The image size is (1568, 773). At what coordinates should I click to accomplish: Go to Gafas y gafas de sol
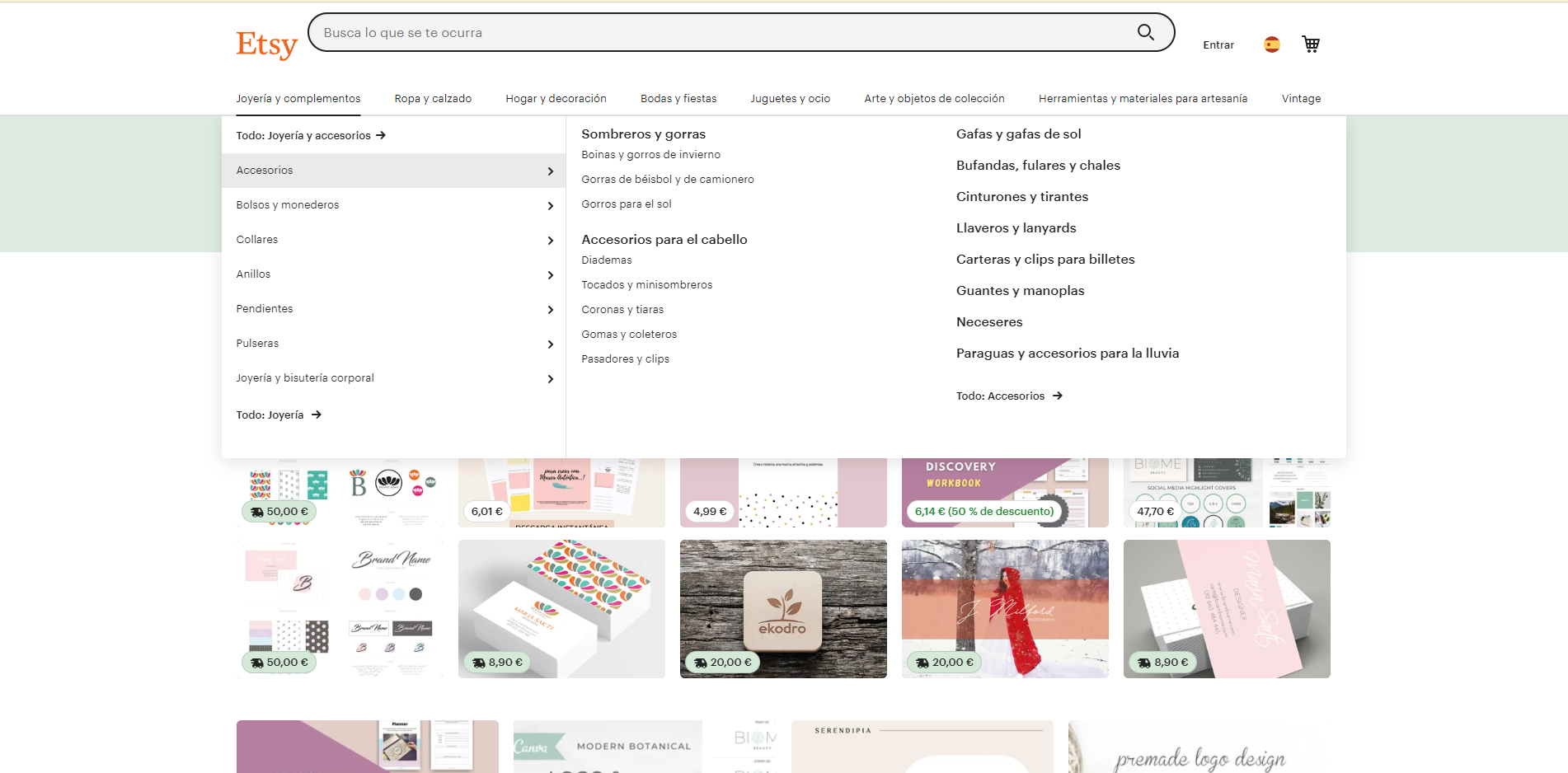[x=1018, y=134]
